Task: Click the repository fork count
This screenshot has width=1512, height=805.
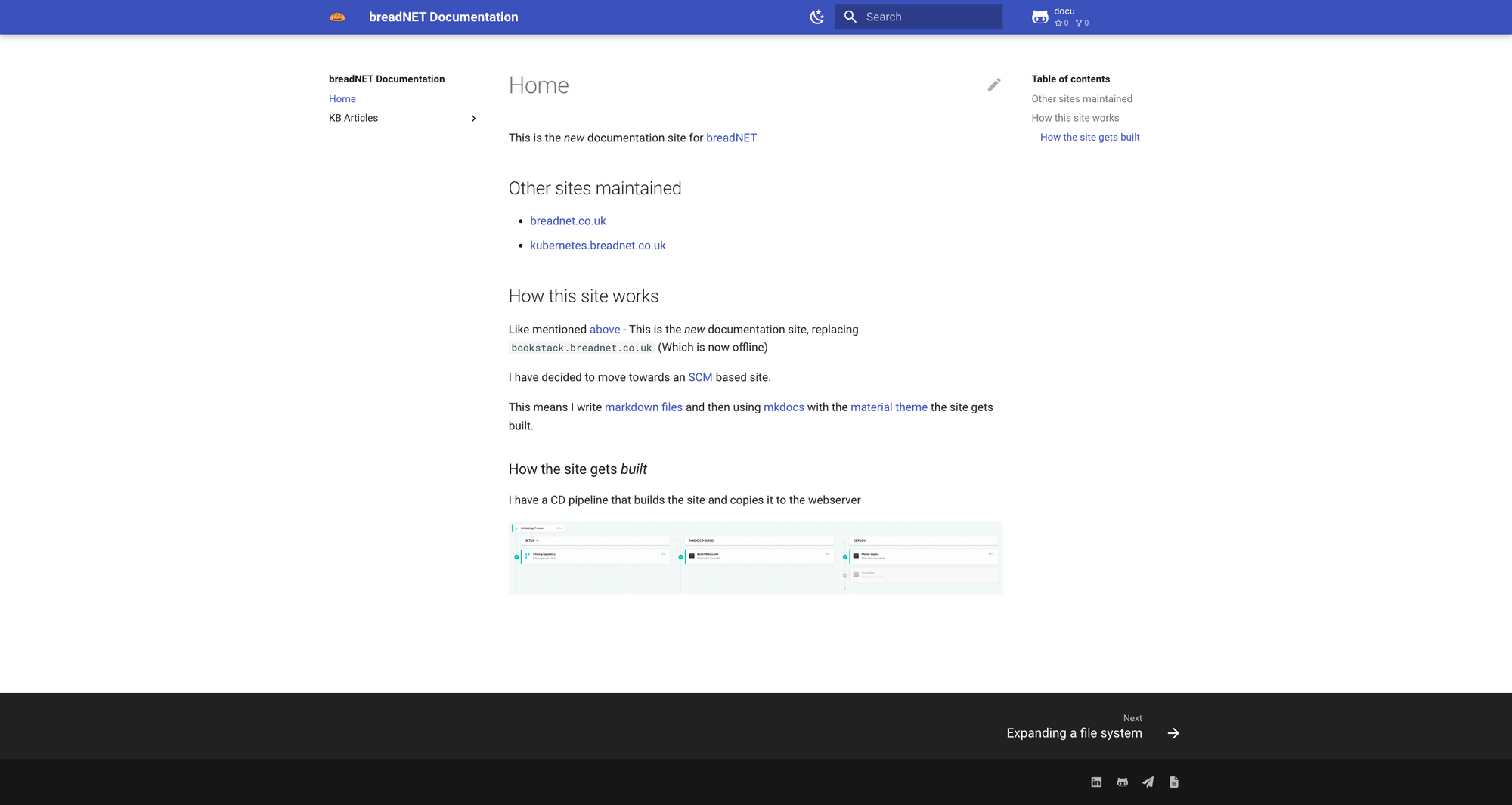Action: pyautogui.click(x=1082, y=23)
